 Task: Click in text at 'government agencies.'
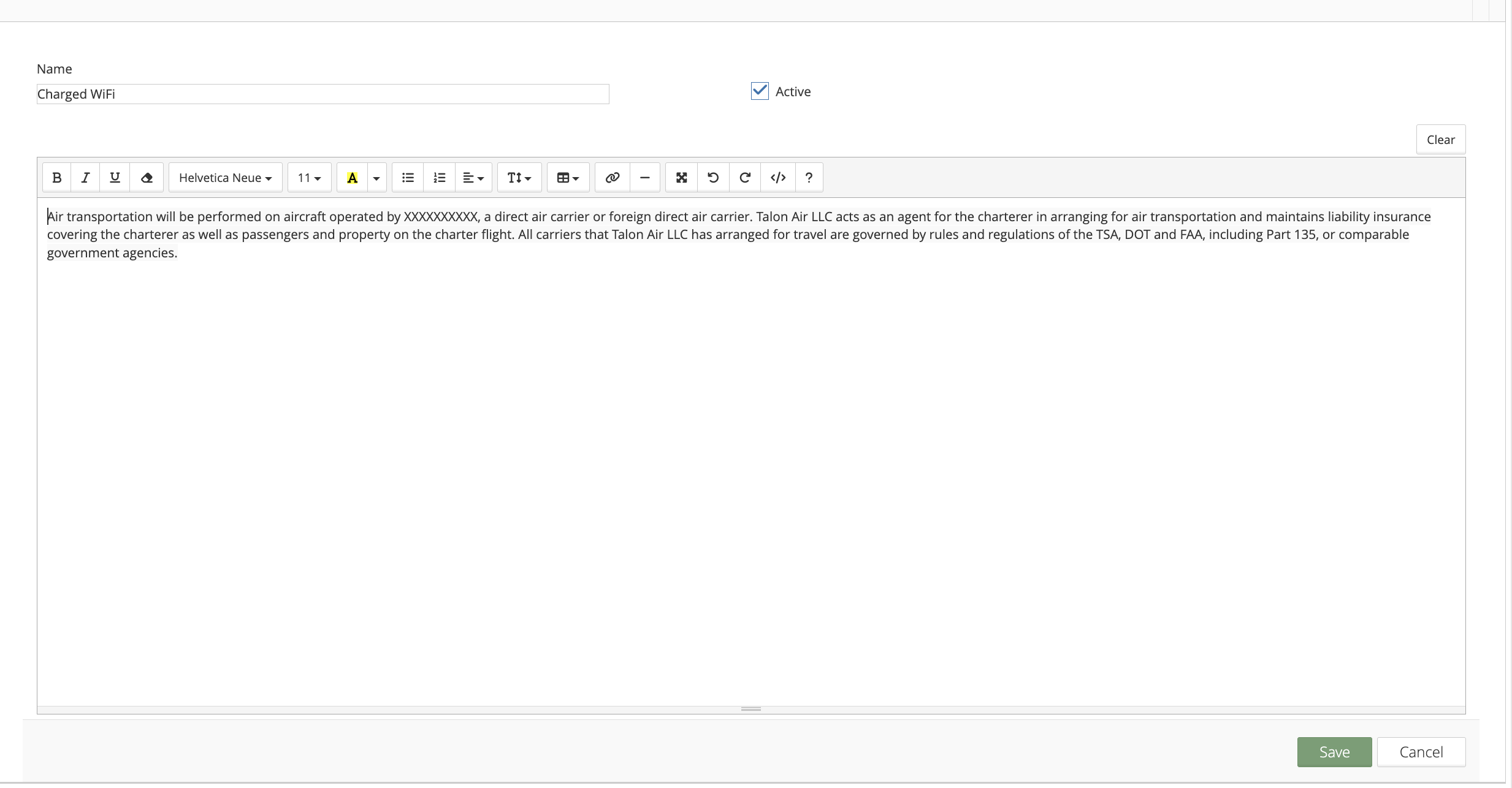112,252
